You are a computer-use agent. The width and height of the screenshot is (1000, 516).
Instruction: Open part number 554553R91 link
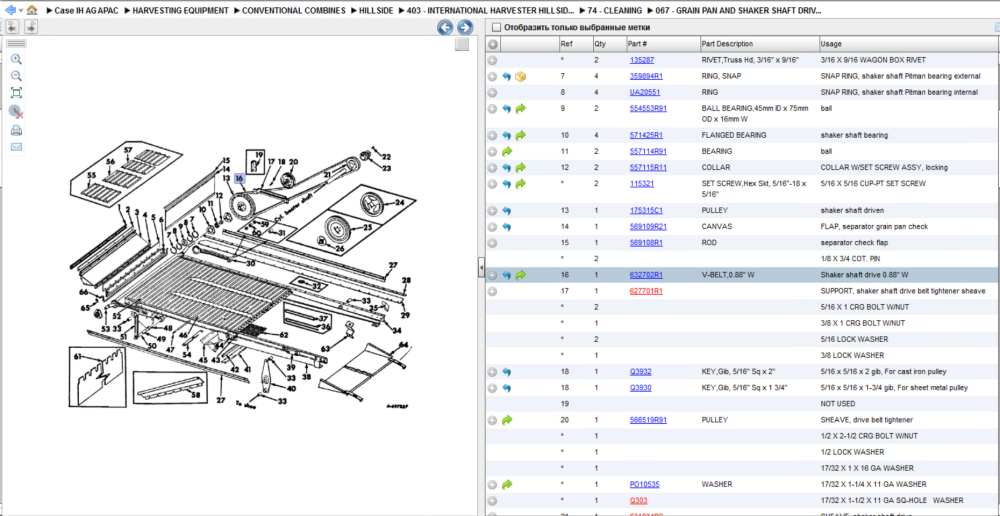click(648, 108)
